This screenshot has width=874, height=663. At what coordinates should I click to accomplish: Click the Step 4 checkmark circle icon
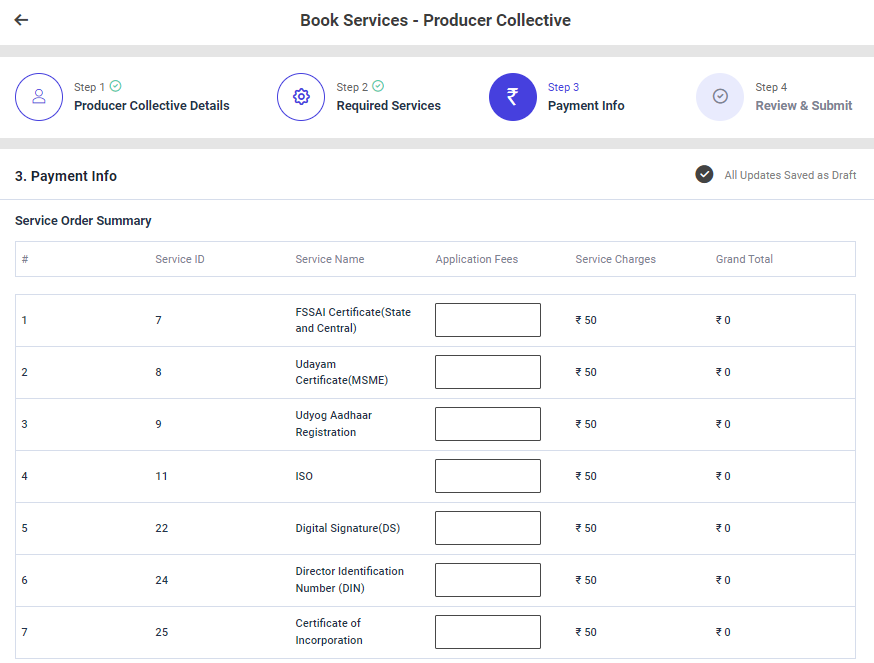pos(720,97)
